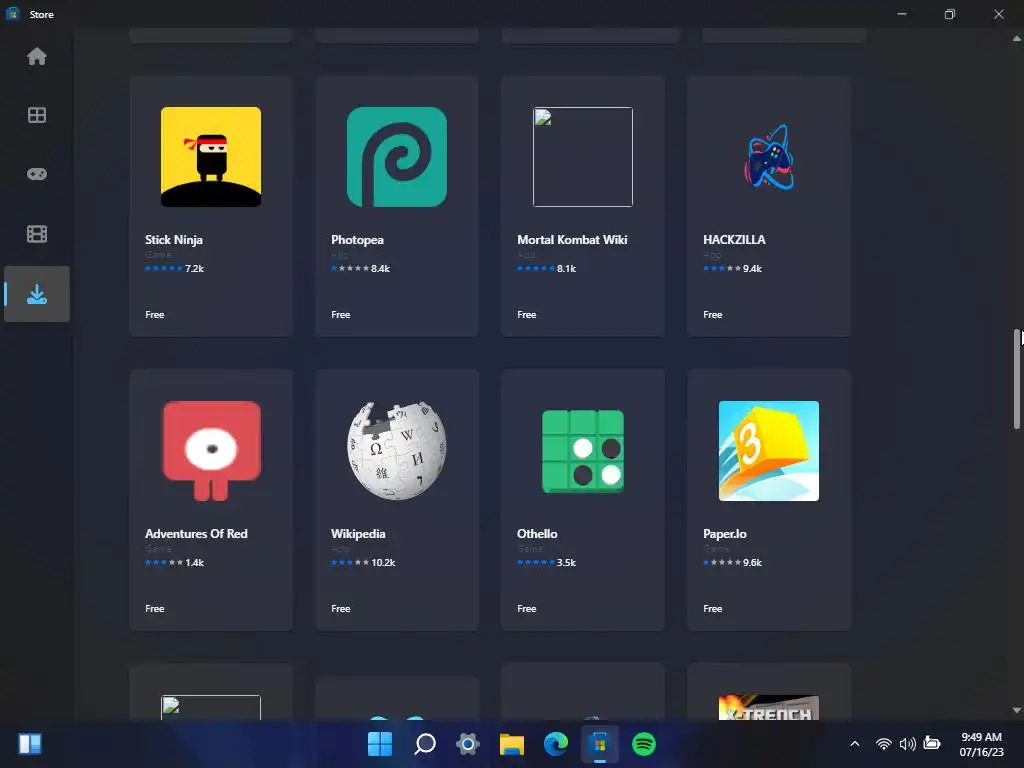Launch Microsoft Edge from taskbar
The height and width of the screenshot is (768, 1024).
(x=556, y=744)
